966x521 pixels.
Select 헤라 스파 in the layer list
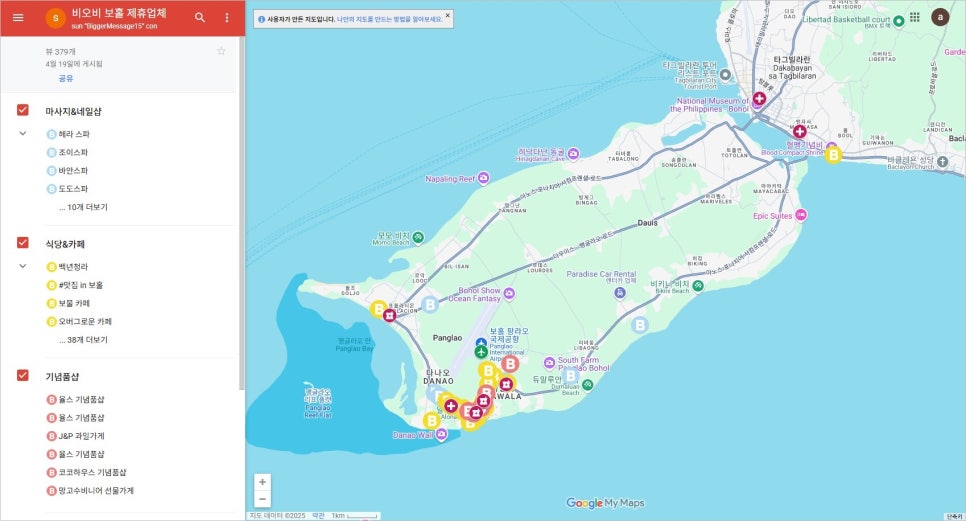[x=74, y=134]
